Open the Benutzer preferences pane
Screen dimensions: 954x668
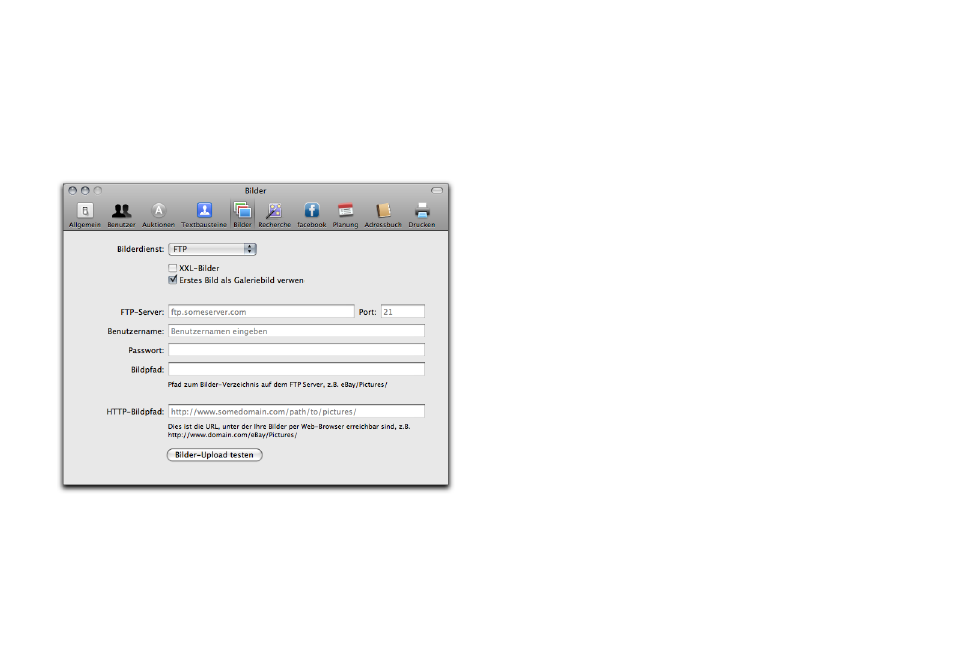(121, 215)
